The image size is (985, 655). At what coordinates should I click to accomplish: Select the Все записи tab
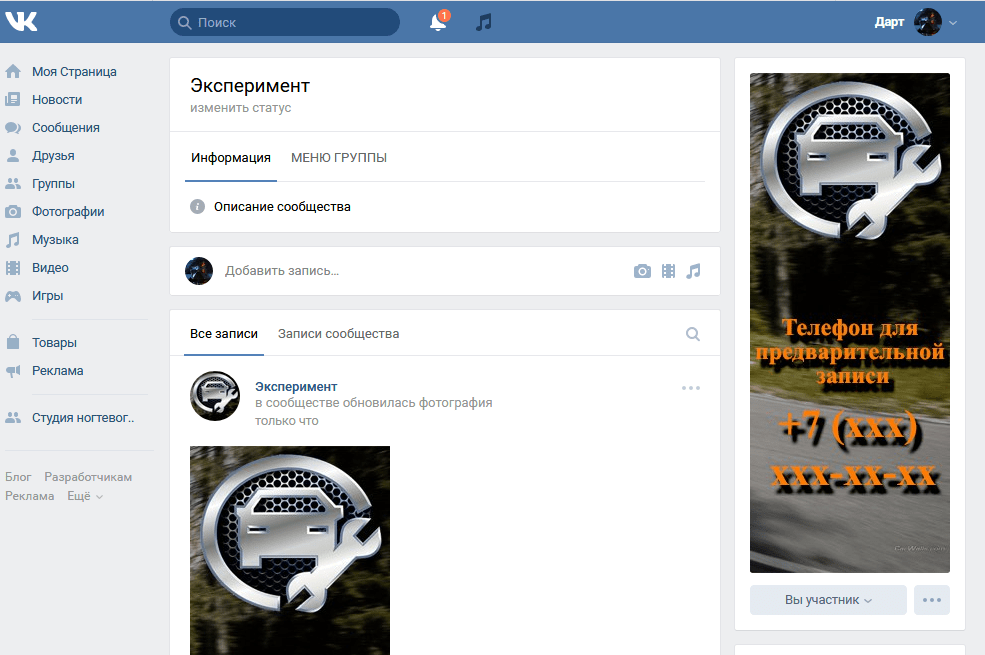[x=224, y=334]
